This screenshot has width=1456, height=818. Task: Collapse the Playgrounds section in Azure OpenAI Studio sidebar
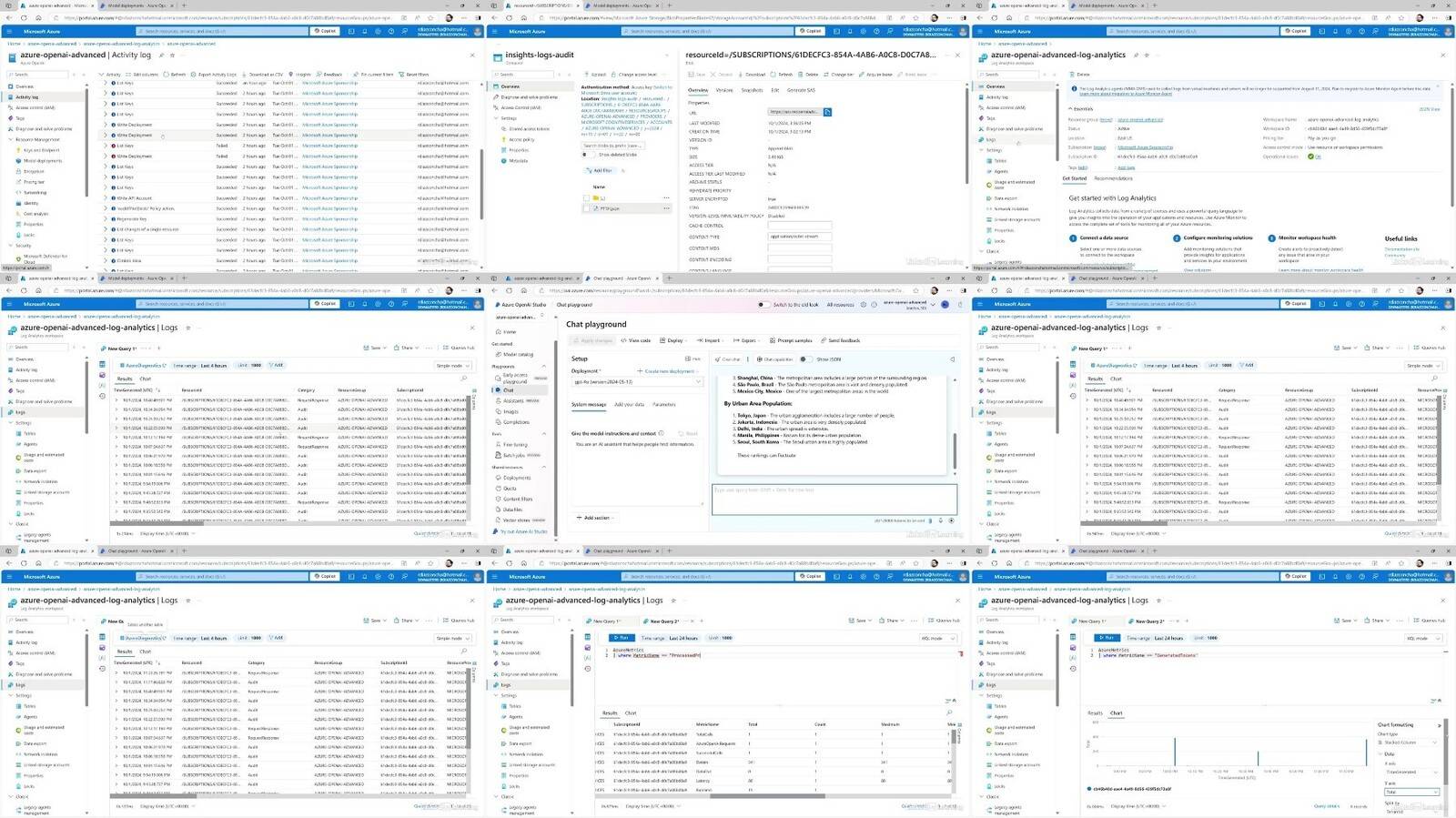point(544,367)
